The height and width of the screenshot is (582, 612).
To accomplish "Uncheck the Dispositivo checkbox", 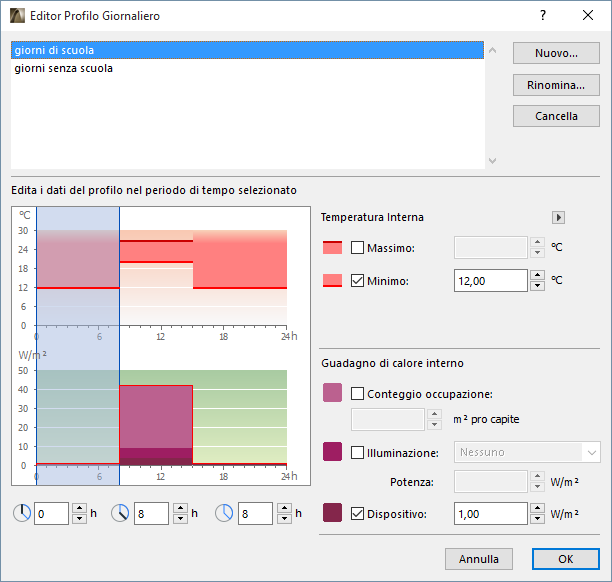I will [358, 514].
